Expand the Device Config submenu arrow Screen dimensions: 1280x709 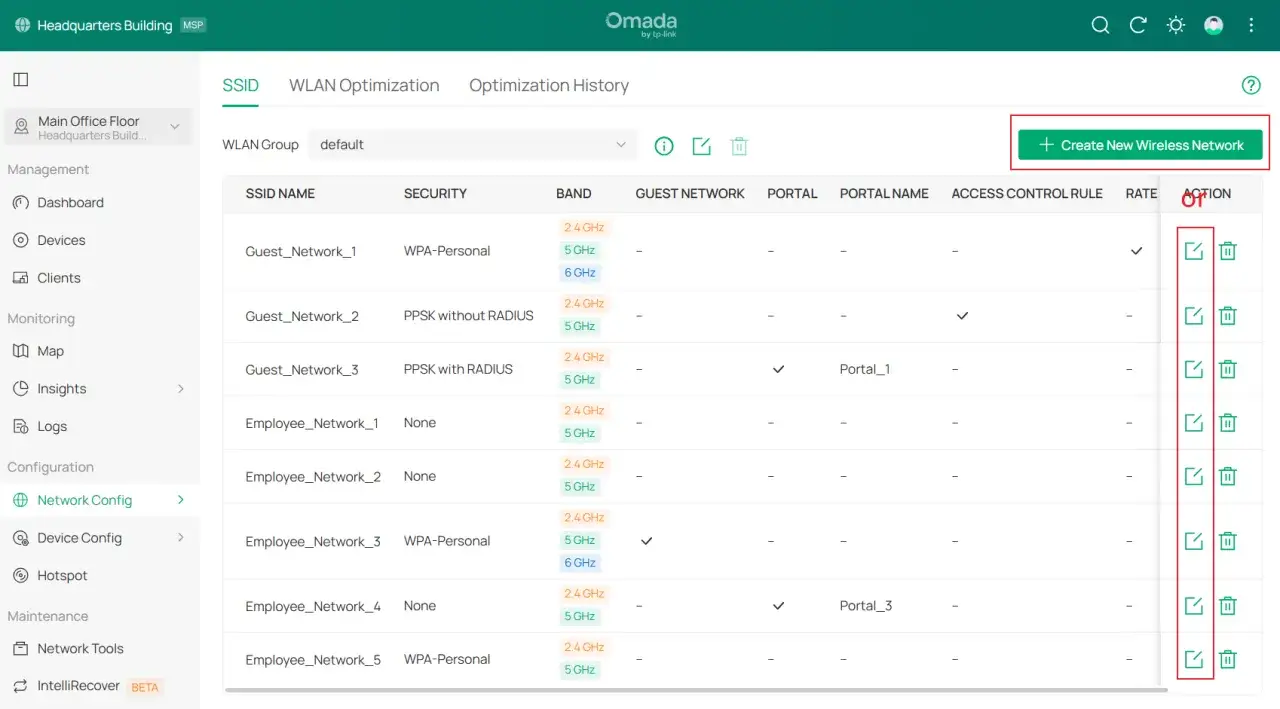tap(181, 538)
